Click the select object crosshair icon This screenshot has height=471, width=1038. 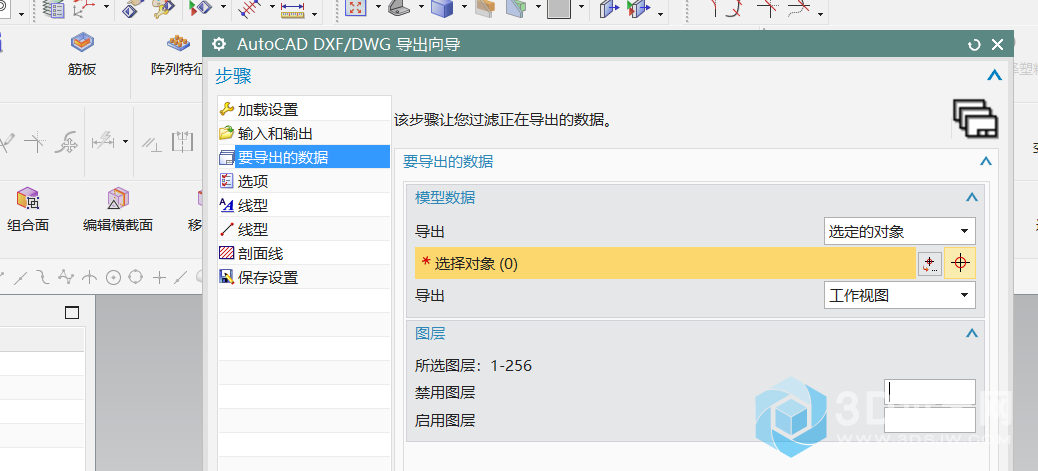(x=960, y=264)
